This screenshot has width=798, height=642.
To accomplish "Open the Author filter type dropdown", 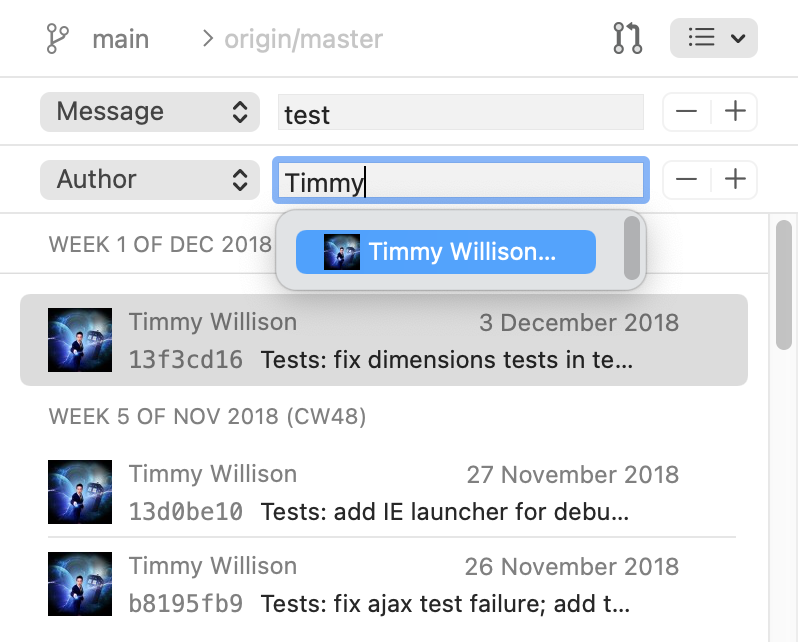I will pos(147,180).
